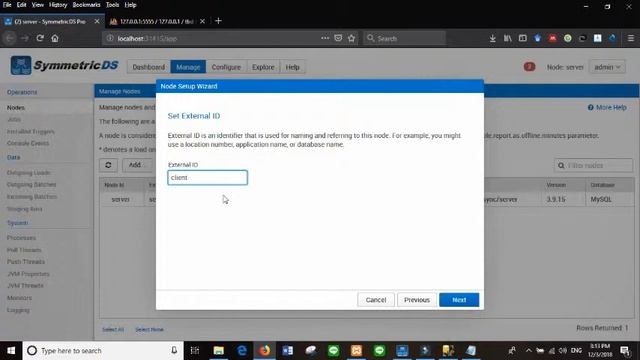Image resolution: width=640 pixels, height=360 pixels.
Task: Select JVM Threads in sidebar
Action: tap(25, 286)
